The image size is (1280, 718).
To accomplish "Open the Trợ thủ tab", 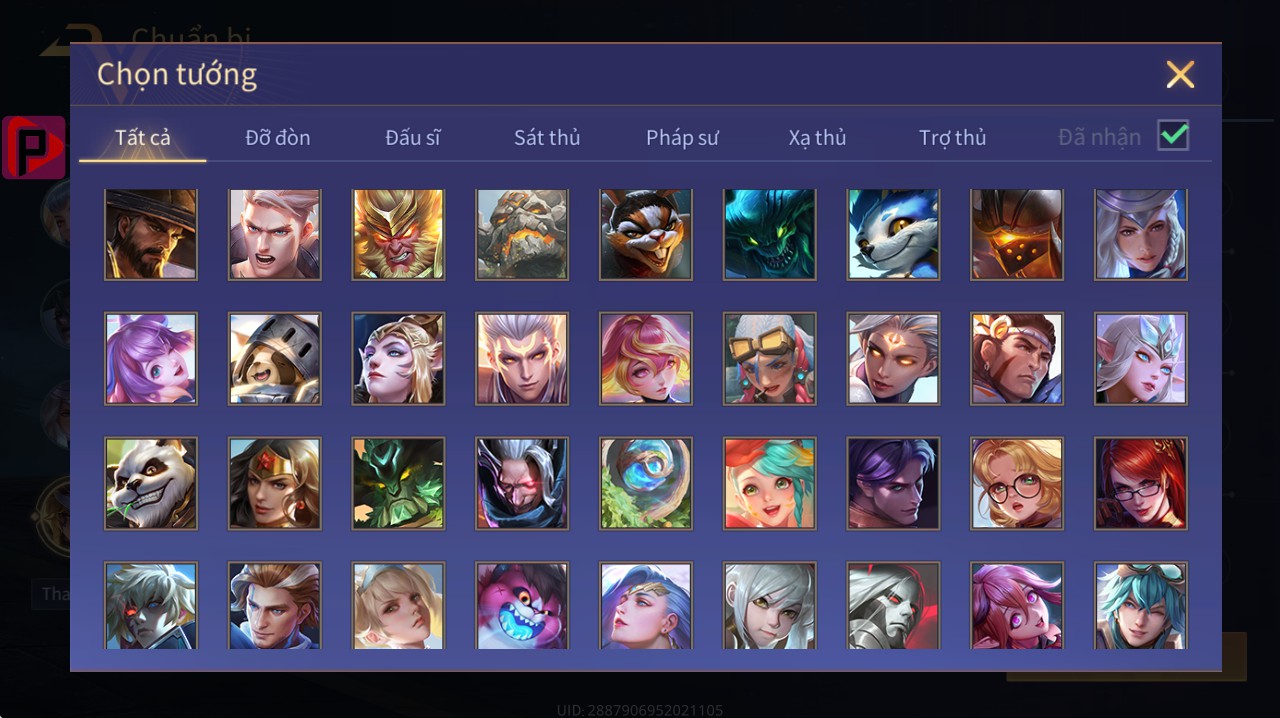I will [952, 138].
